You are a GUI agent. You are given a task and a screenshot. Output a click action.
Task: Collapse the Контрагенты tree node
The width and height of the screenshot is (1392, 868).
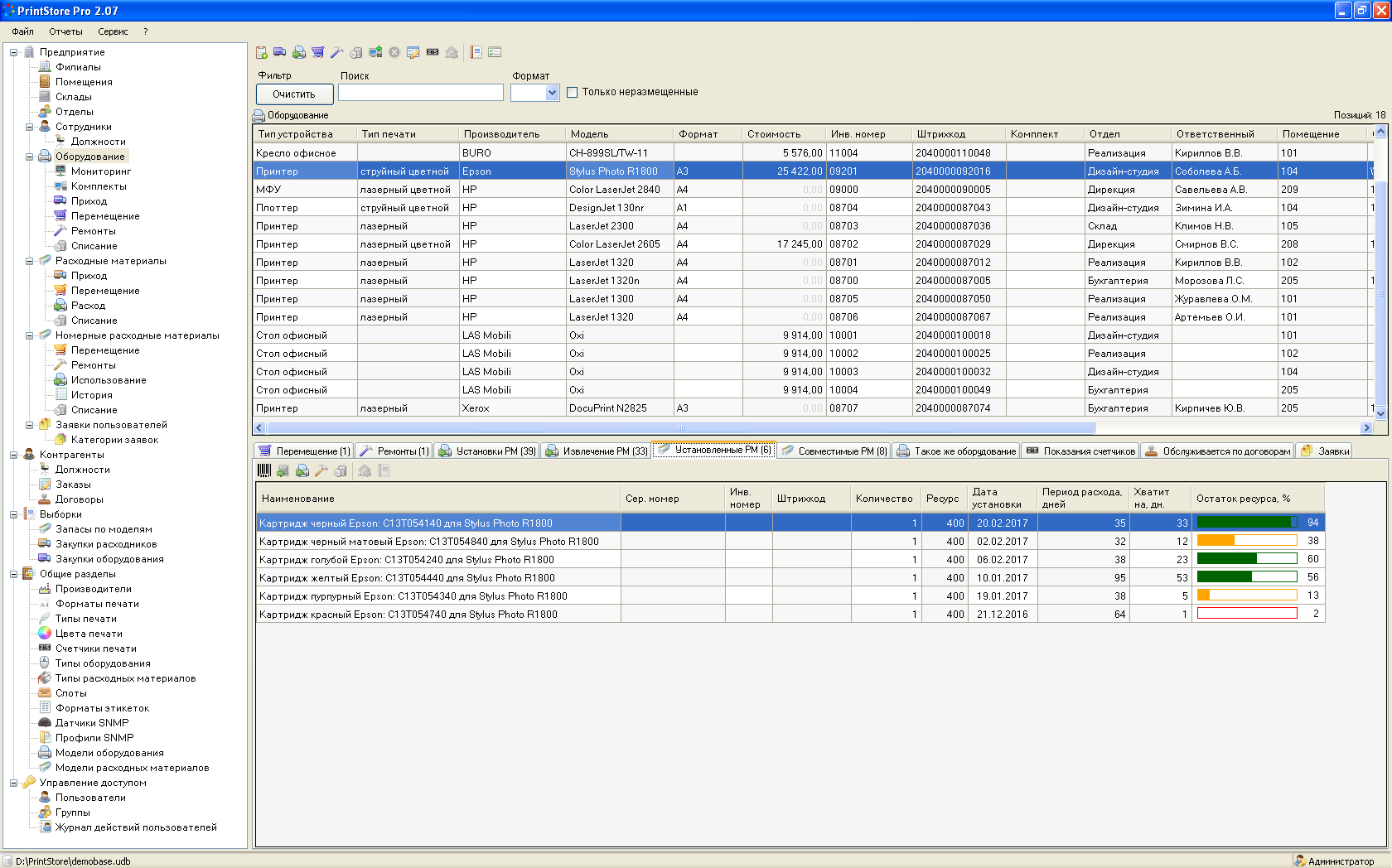click(x=13, y=455)
